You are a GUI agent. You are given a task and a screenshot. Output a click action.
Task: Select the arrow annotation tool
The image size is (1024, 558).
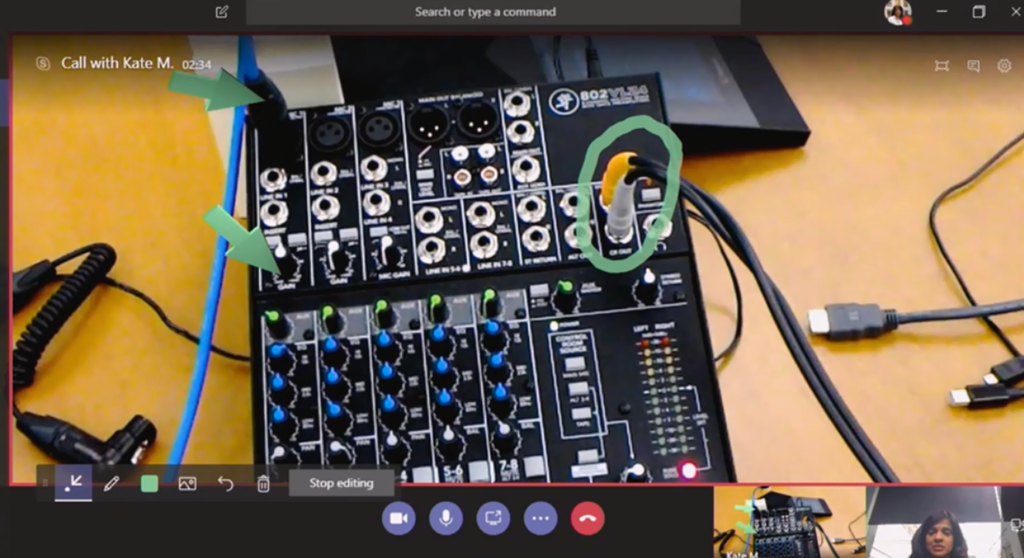(x=73, y=483)
